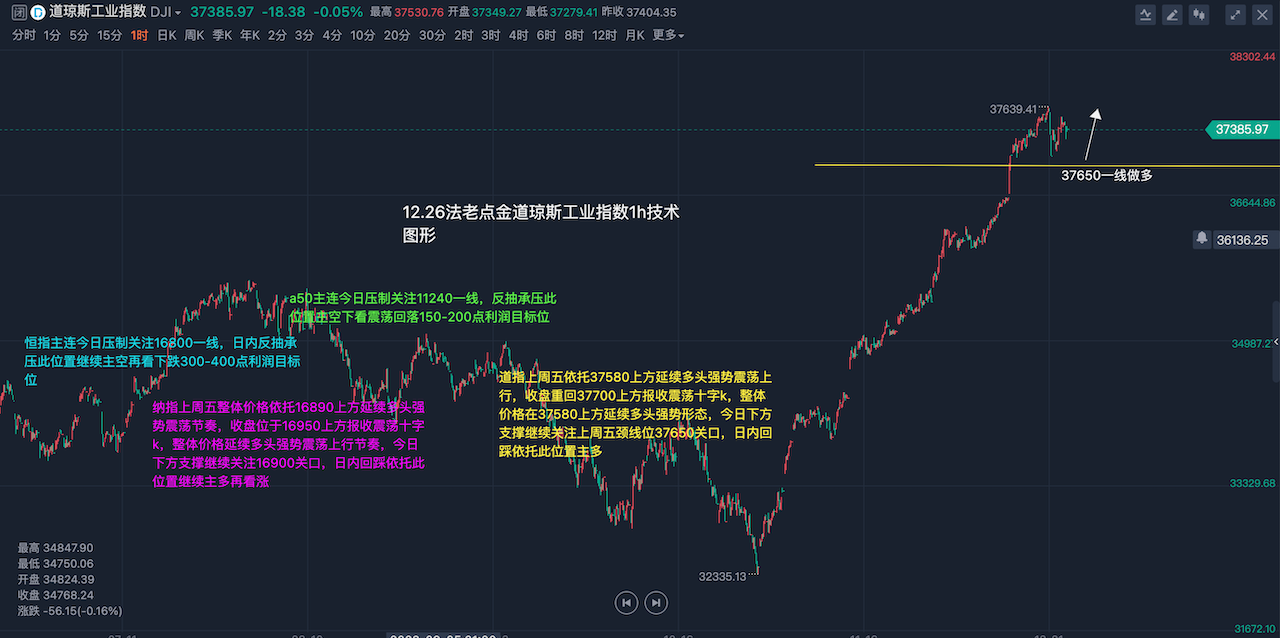Select the 周K weekly chart
The height and width of the screenshot is (638, 1280).
(x=194, y=35)
